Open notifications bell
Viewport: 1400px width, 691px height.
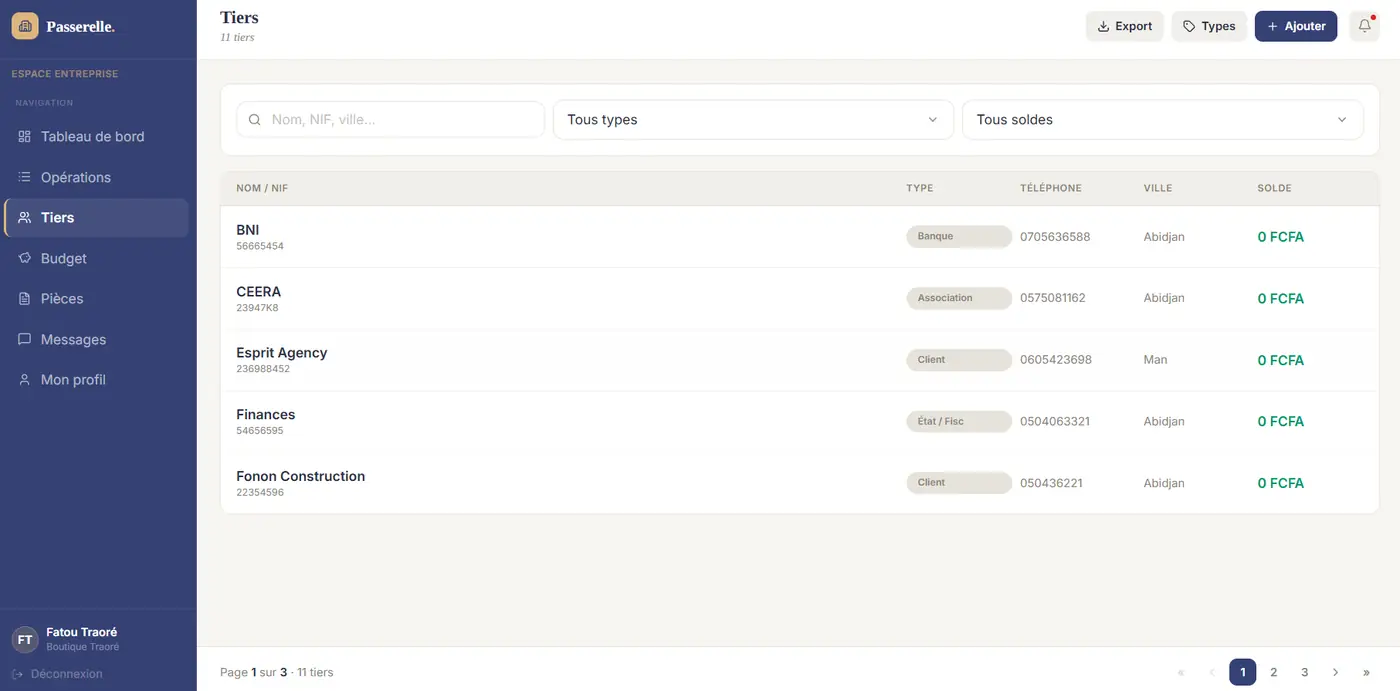1364,26
